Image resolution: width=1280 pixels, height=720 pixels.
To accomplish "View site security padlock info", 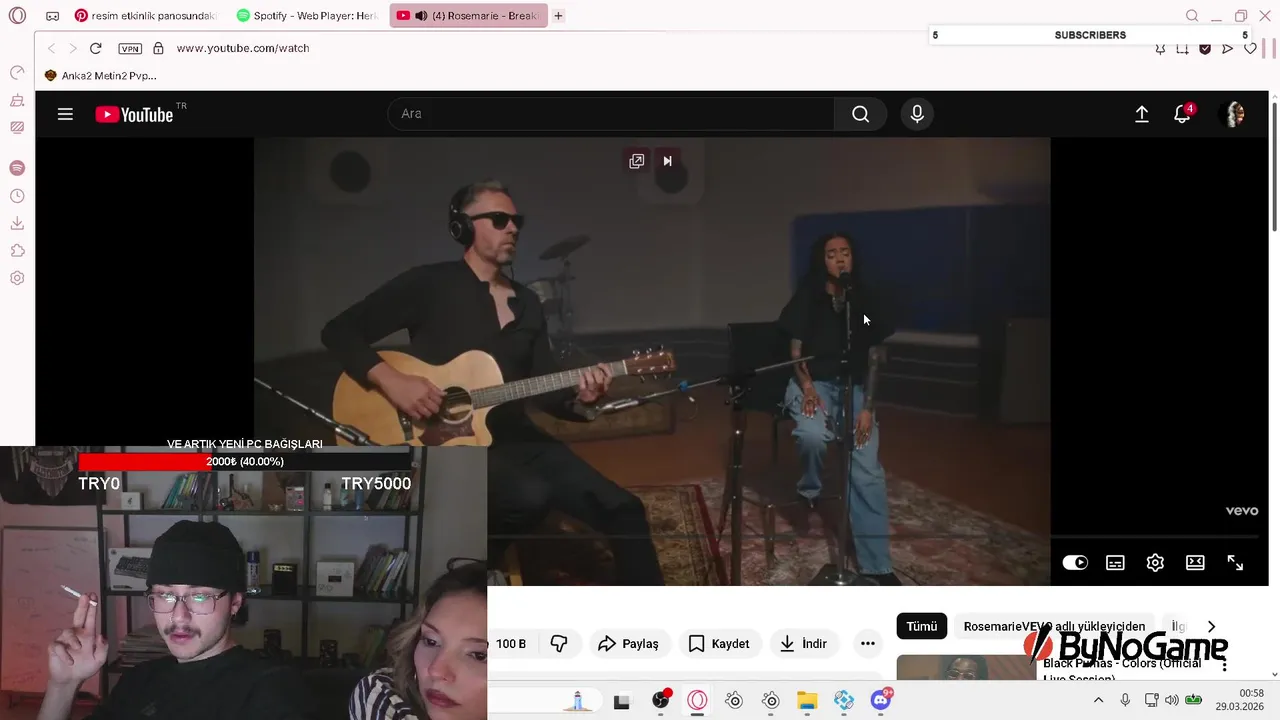I will point(158,48).
